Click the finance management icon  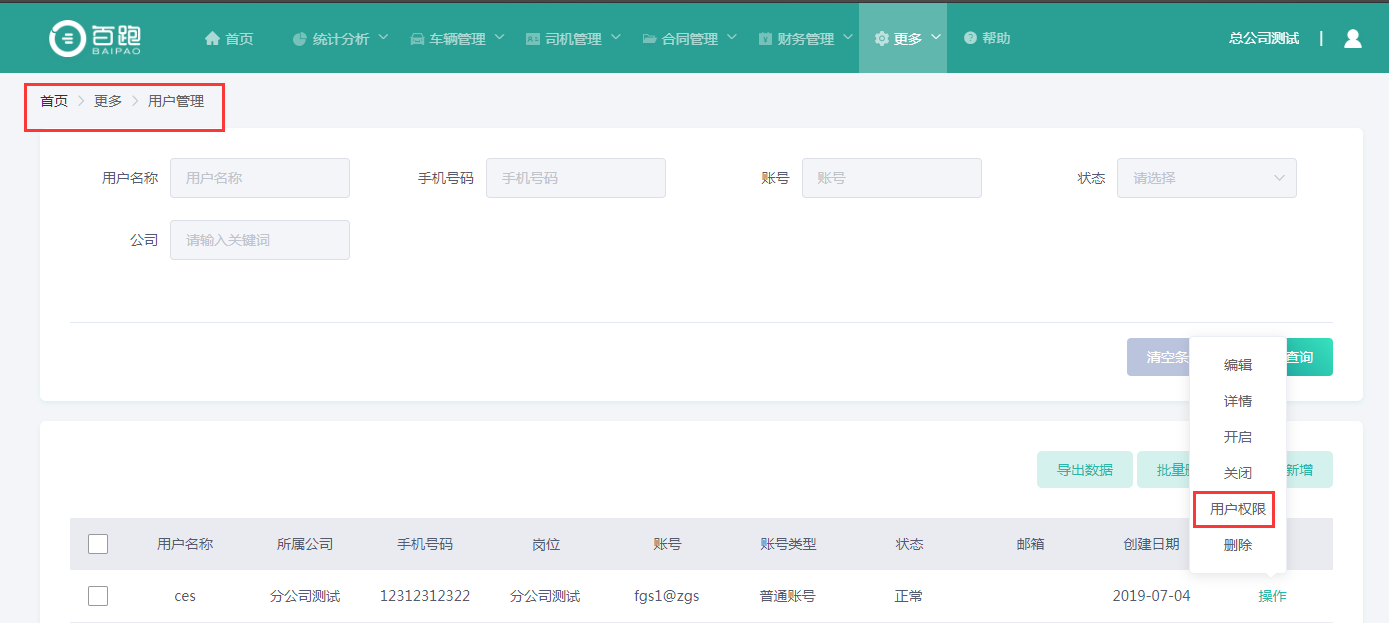(x=765, y=39)
